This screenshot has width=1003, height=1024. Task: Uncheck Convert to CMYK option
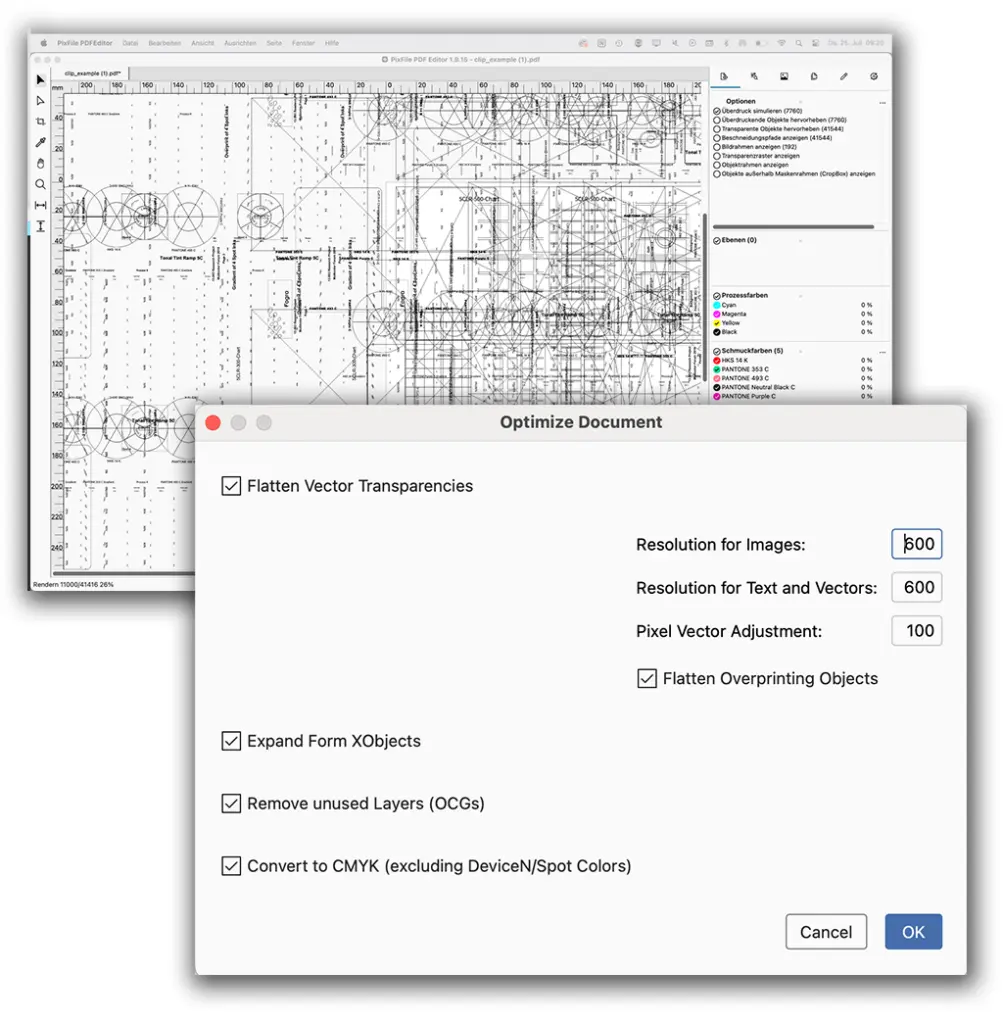point(231,866)
